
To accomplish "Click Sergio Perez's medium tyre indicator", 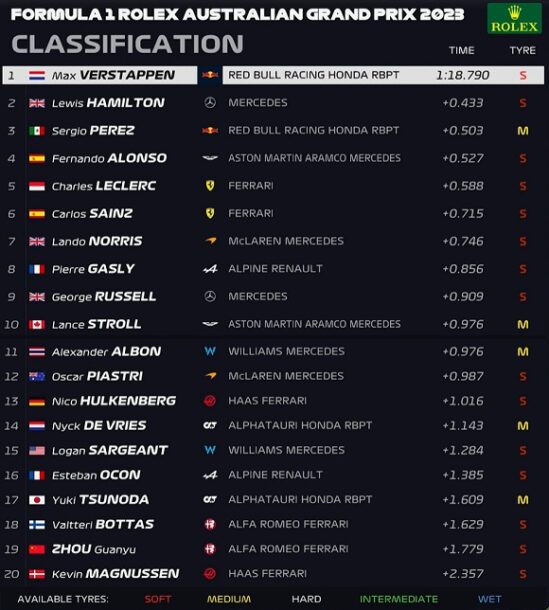I will [523, 131].
